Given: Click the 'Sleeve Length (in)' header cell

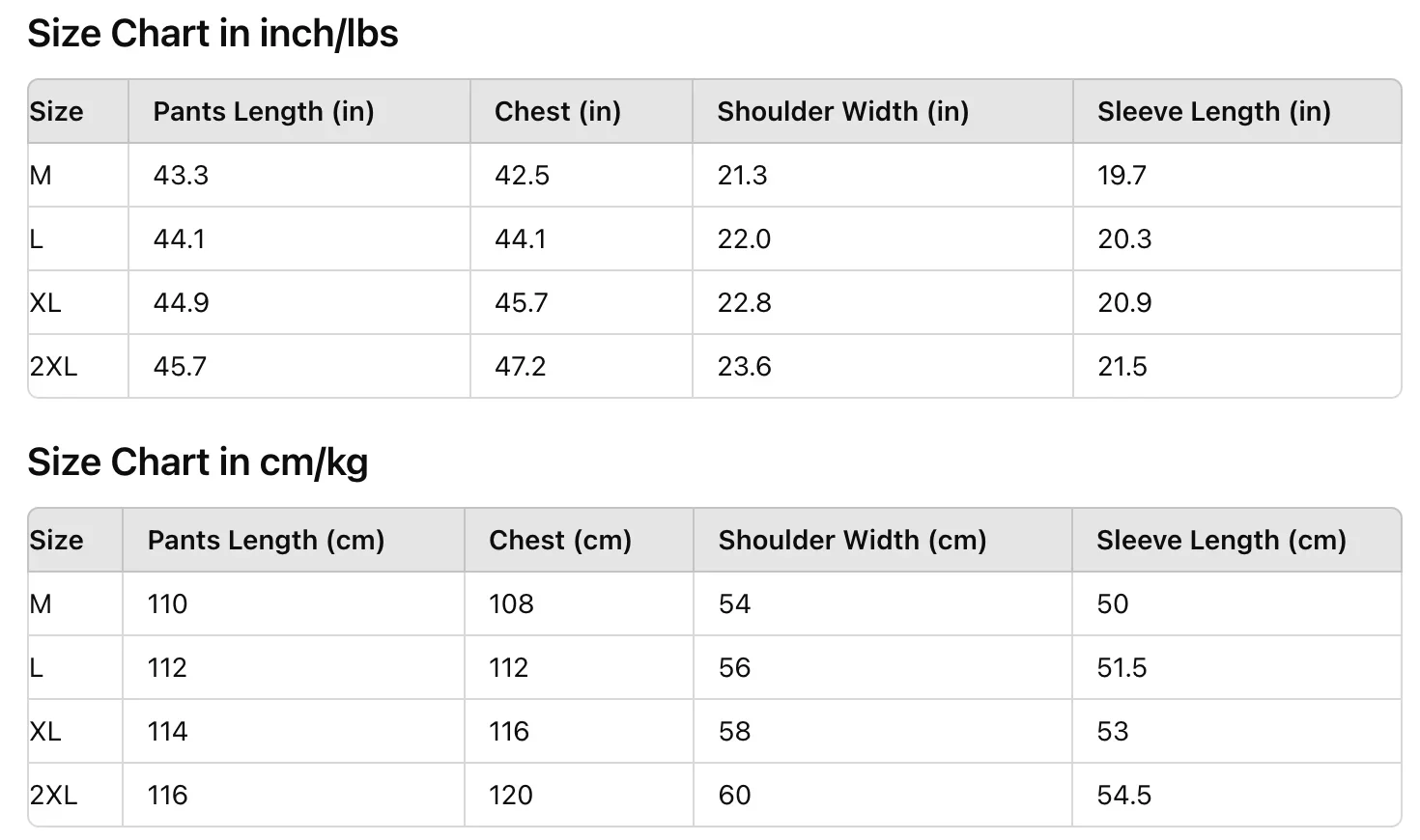Looking at the screenshot, I should click(1237, 111).
